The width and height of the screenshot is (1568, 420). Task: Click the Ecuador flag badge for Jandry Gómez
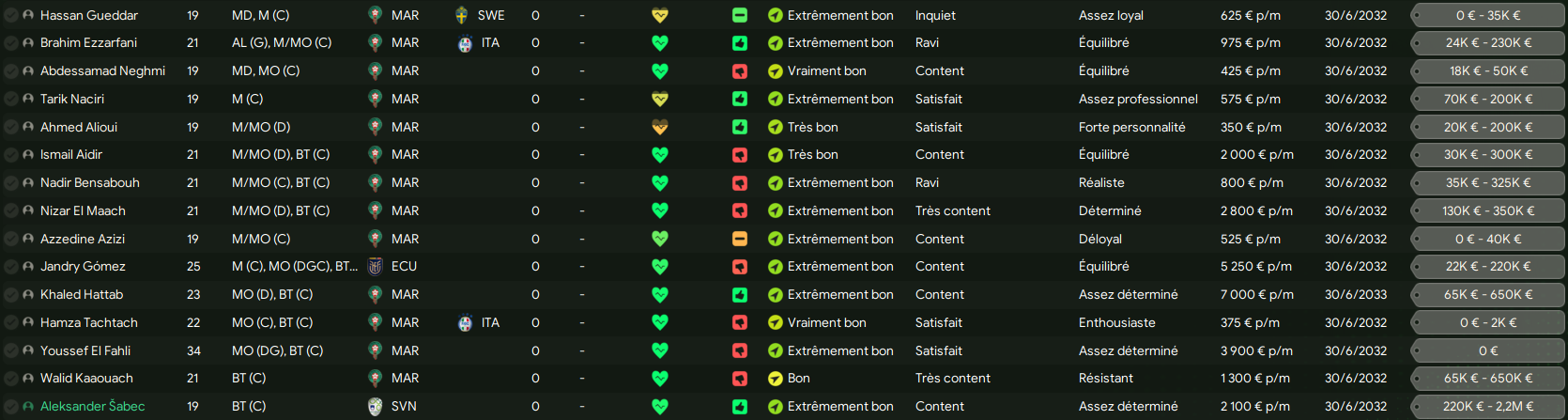[x=375, y=266]
